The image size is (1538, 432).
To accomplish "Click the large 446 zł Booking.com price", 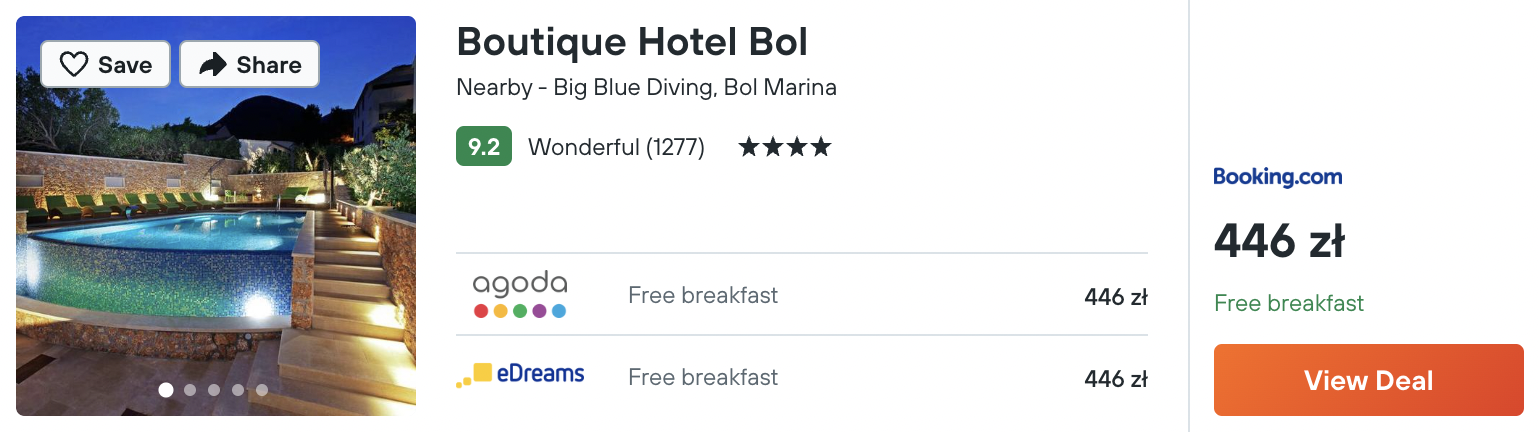I will 1279,241.
